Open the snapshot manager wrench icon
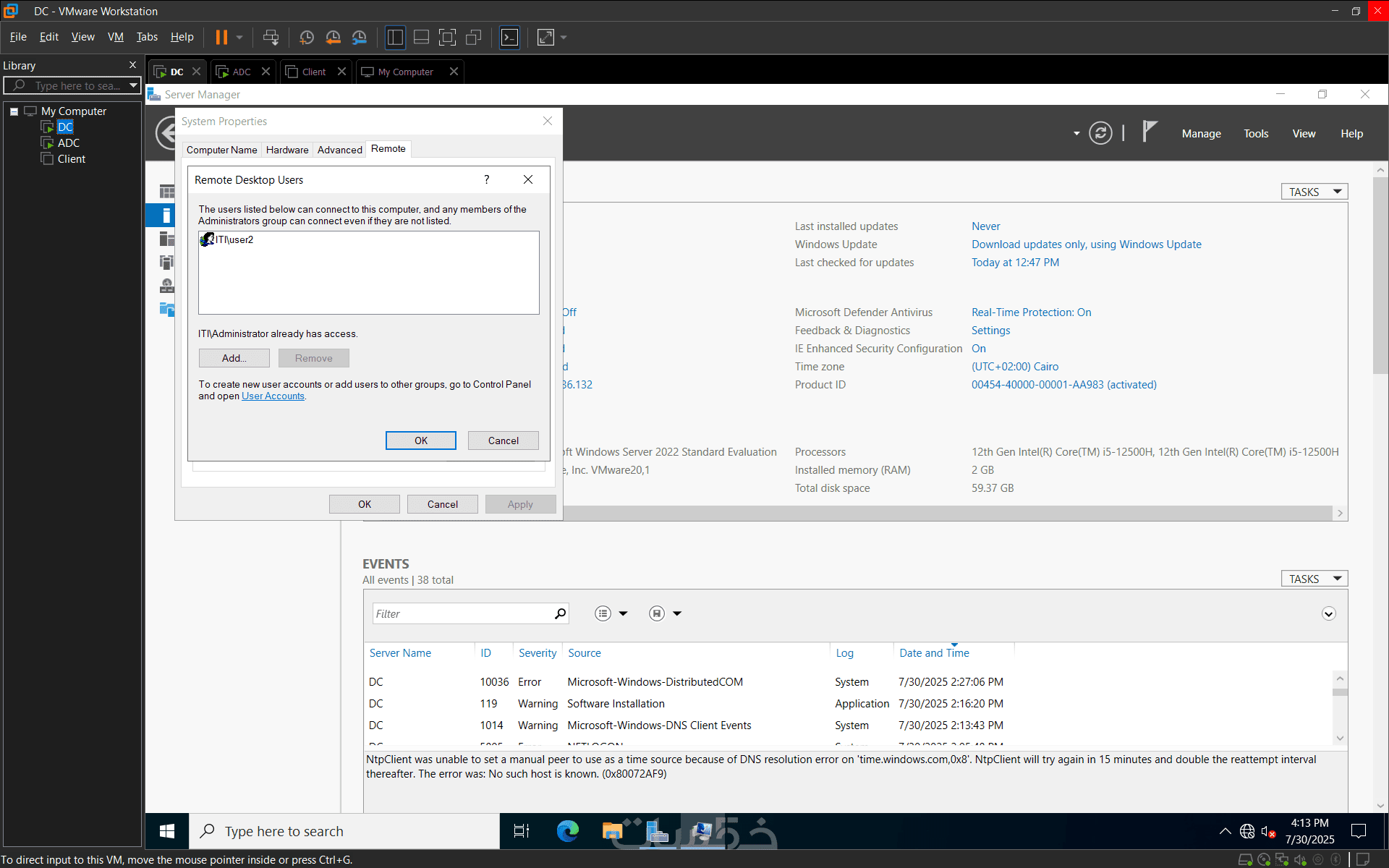 360,37
